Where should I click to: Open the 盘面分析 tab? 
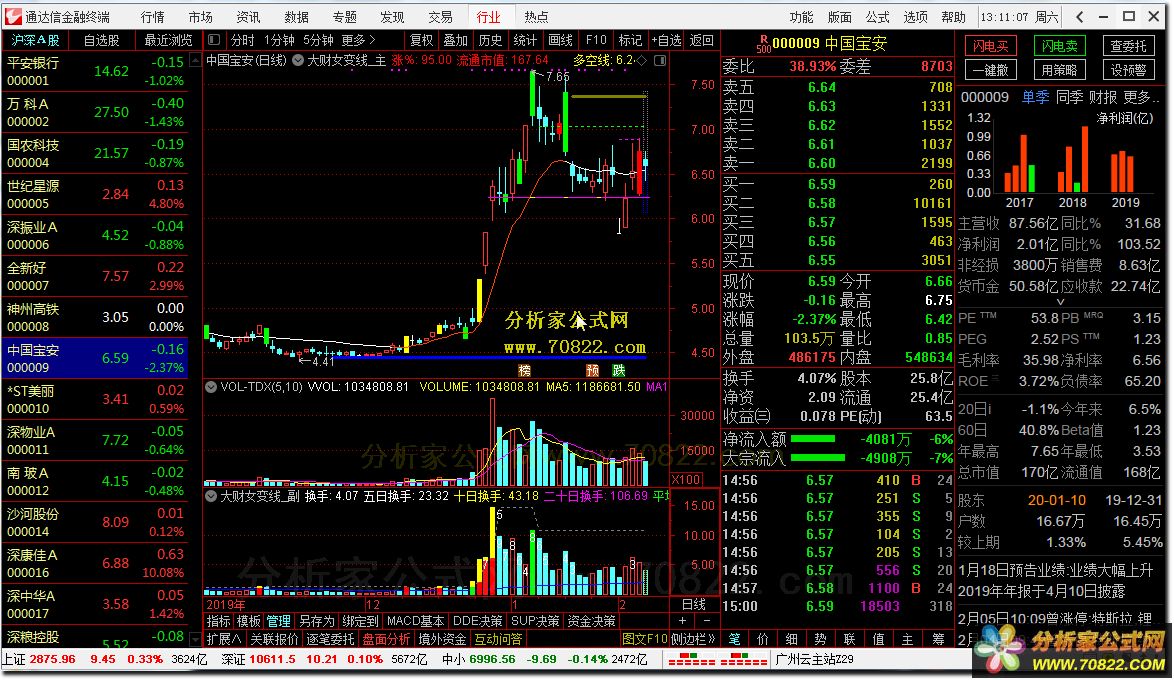tap(386, 639)
